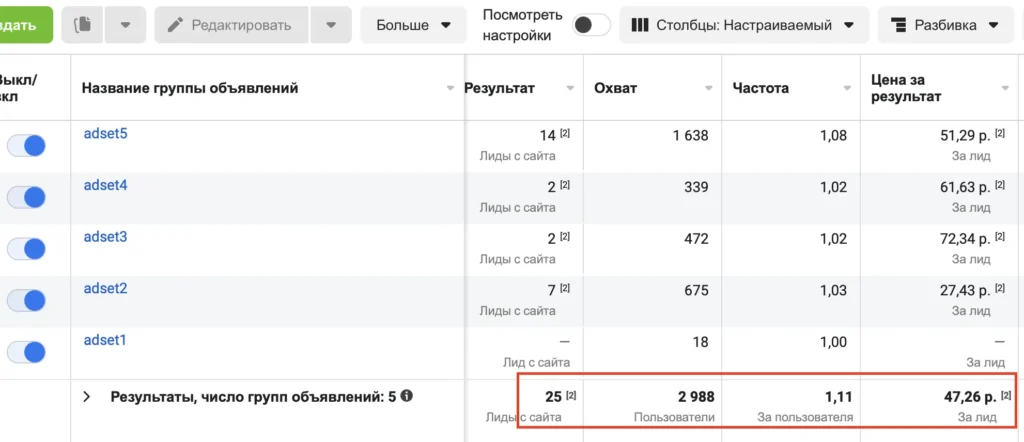Click footnote [2] icon beside adset5 result

(565, 133)
